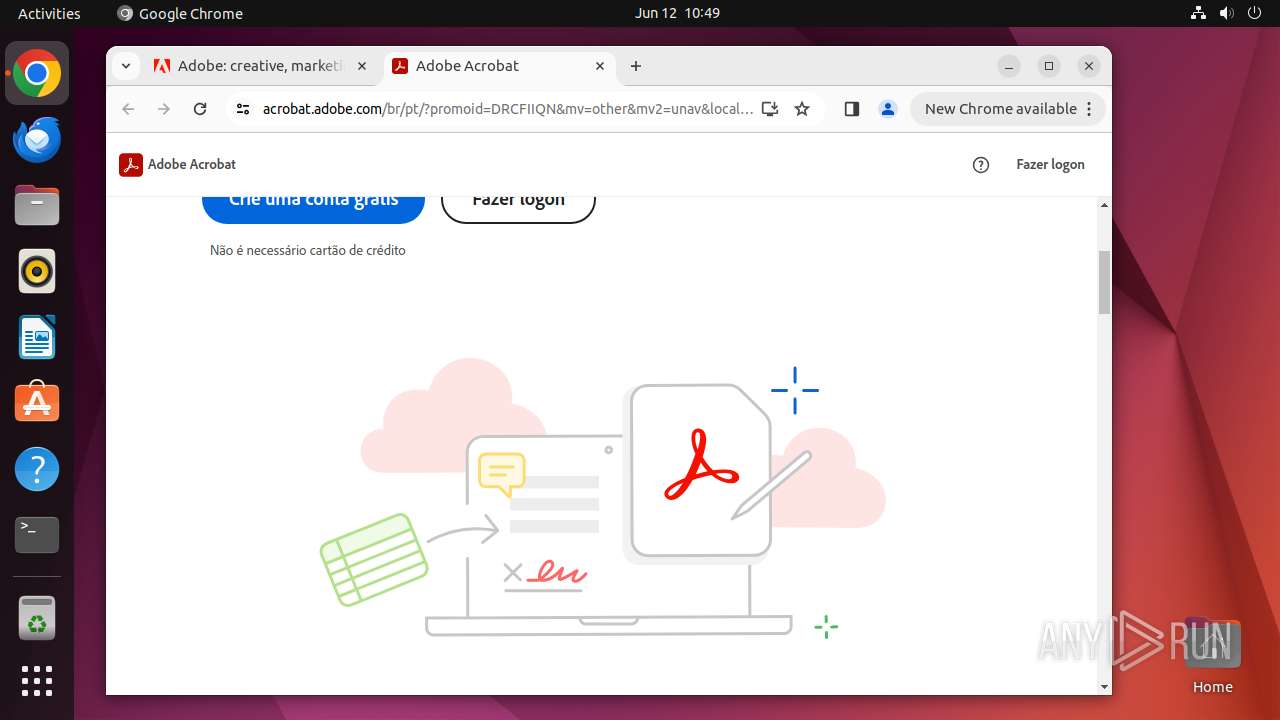
Task: Launch Thunderbird mail from the dock
Action: (37, 140)
